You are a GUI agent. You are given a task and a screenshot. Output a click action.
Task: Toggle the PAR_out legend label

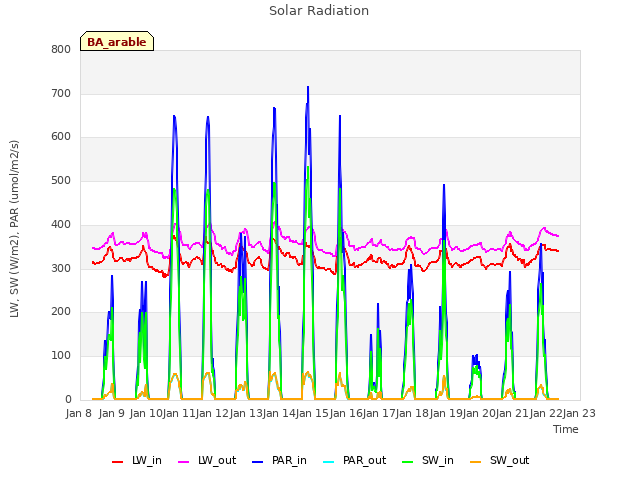(x=364, y=460)
